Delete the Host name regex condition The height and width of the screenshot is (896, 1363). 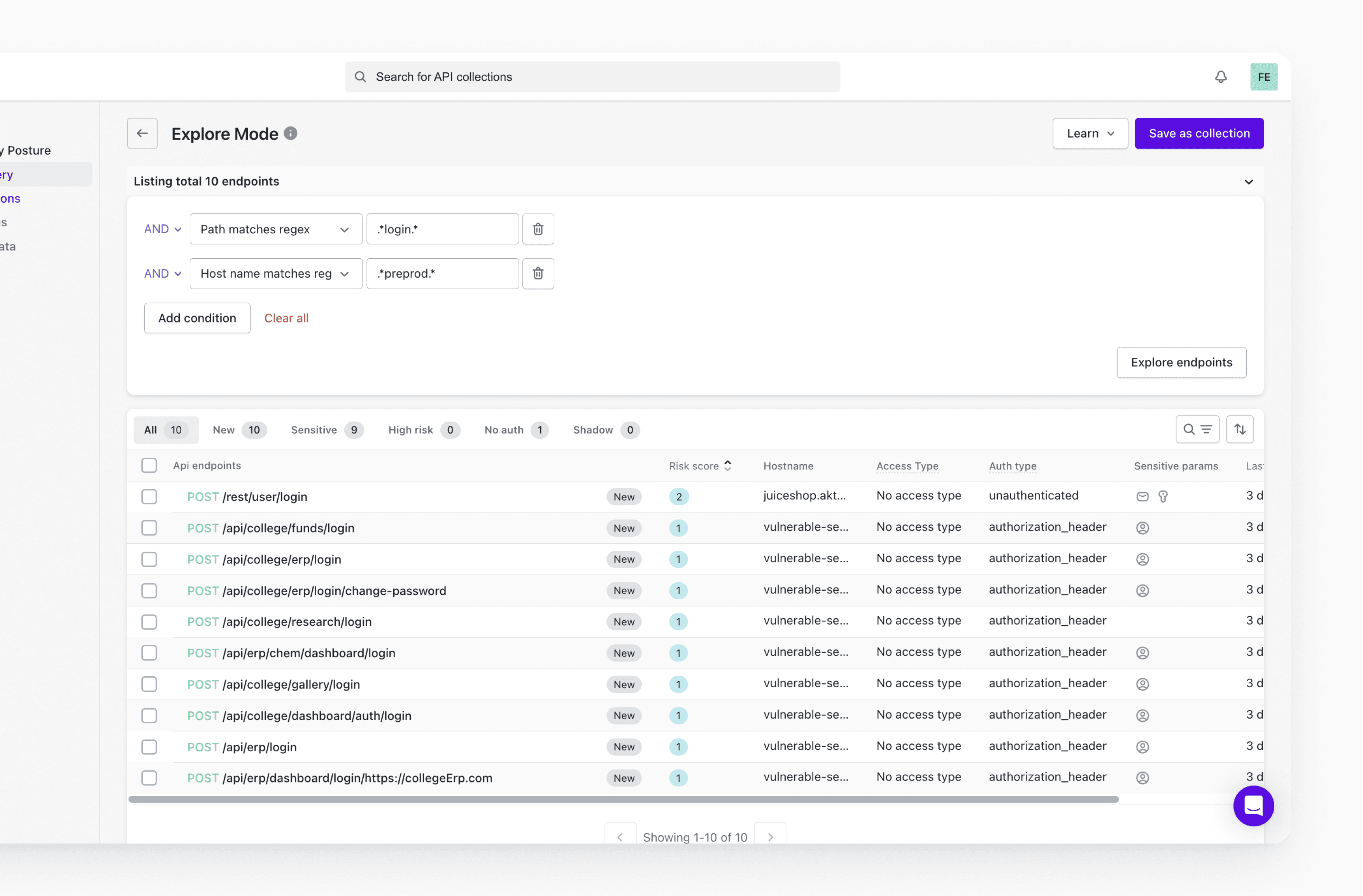click(538, 274)
